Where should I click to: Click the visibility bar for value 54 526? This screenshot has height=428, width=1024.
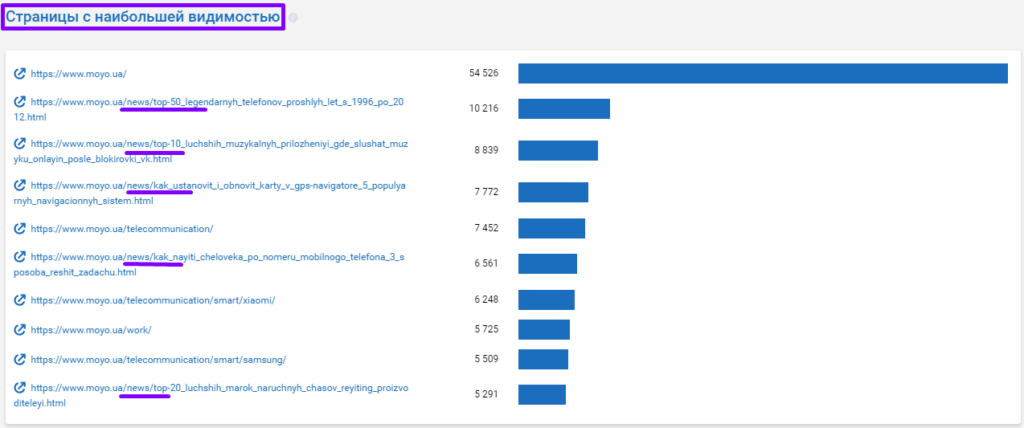click(762, 73)
